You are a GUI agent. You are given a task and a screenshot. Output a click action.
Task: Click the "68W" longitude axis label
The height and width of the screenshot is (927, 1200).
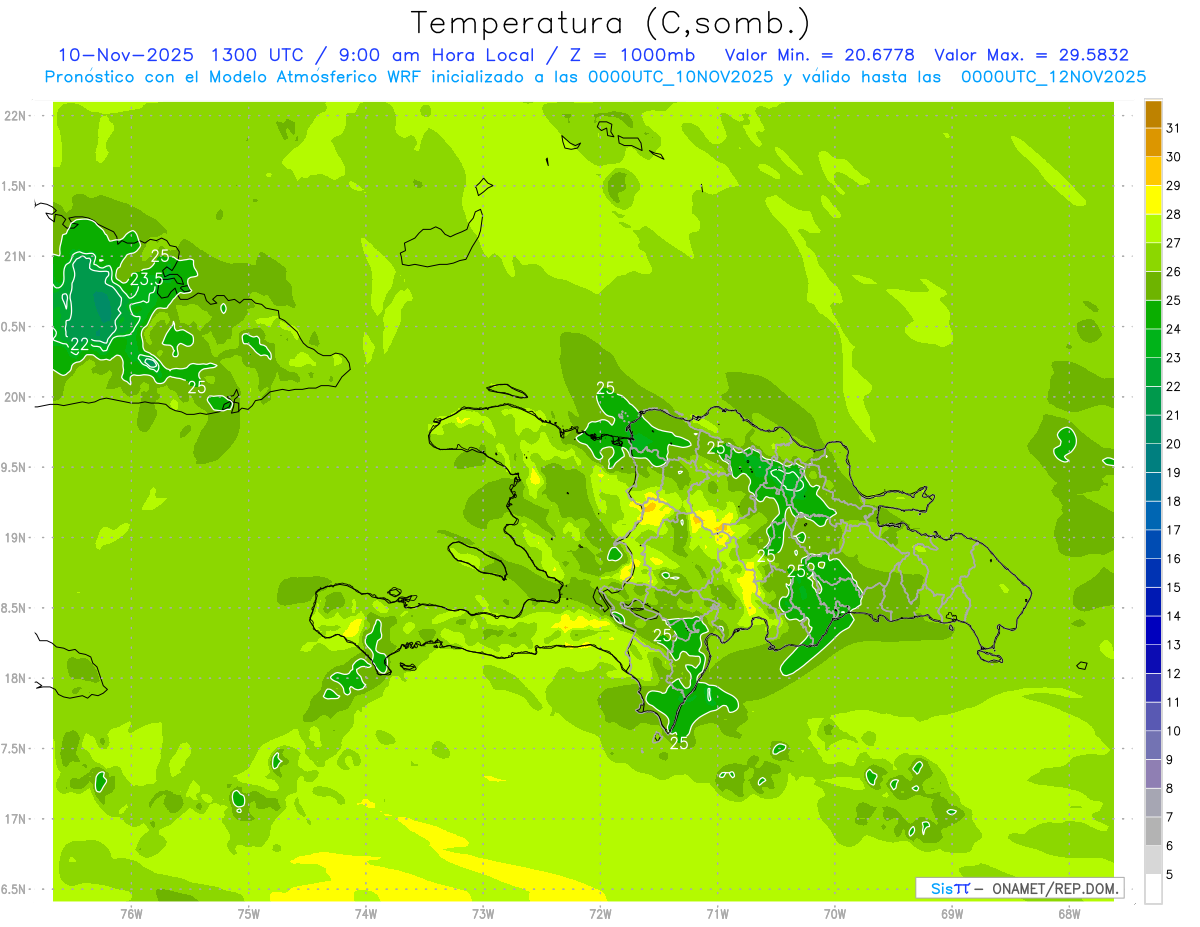tap(1069, 913)
